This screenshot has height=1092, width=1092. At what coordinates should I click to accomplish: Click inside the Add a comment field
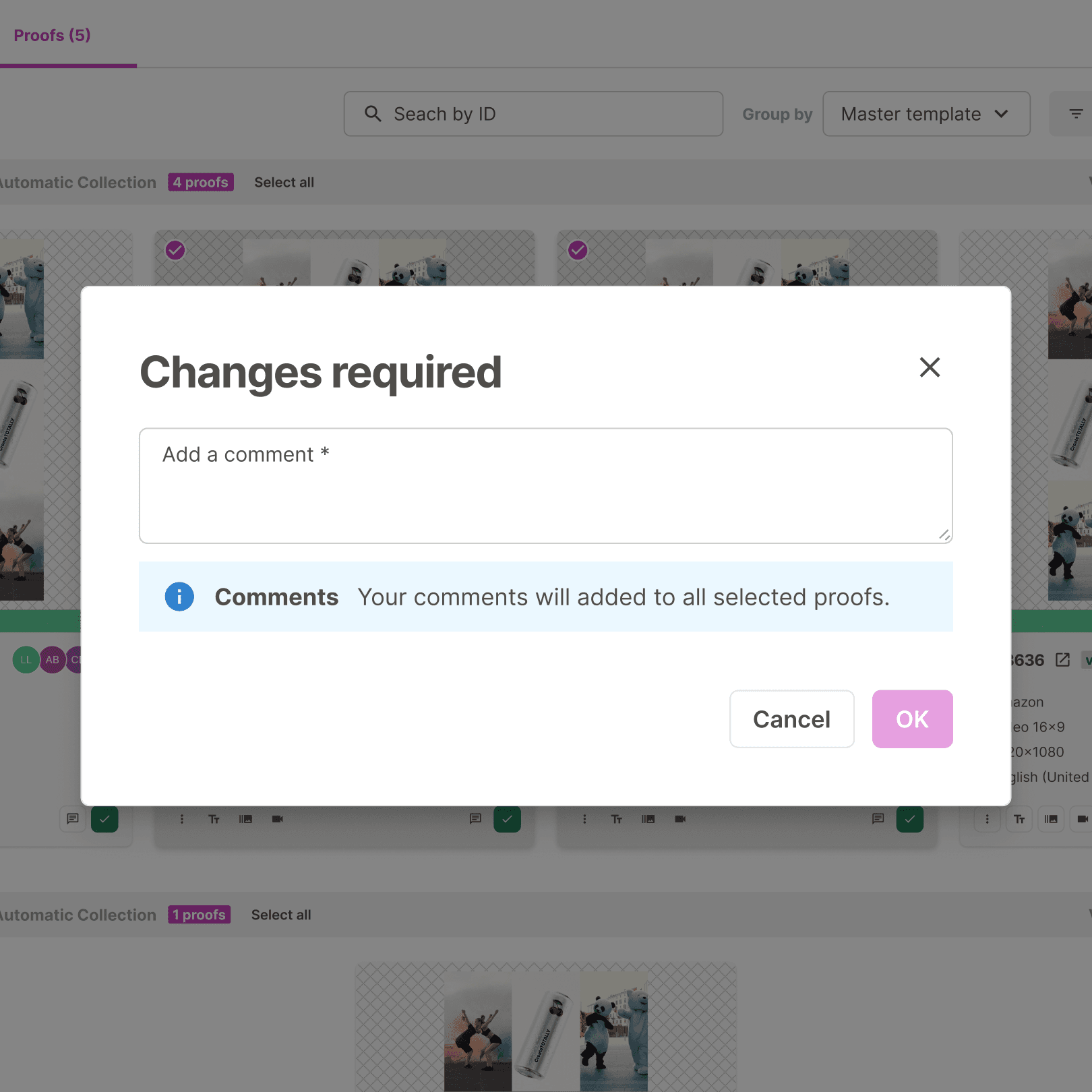545,485
